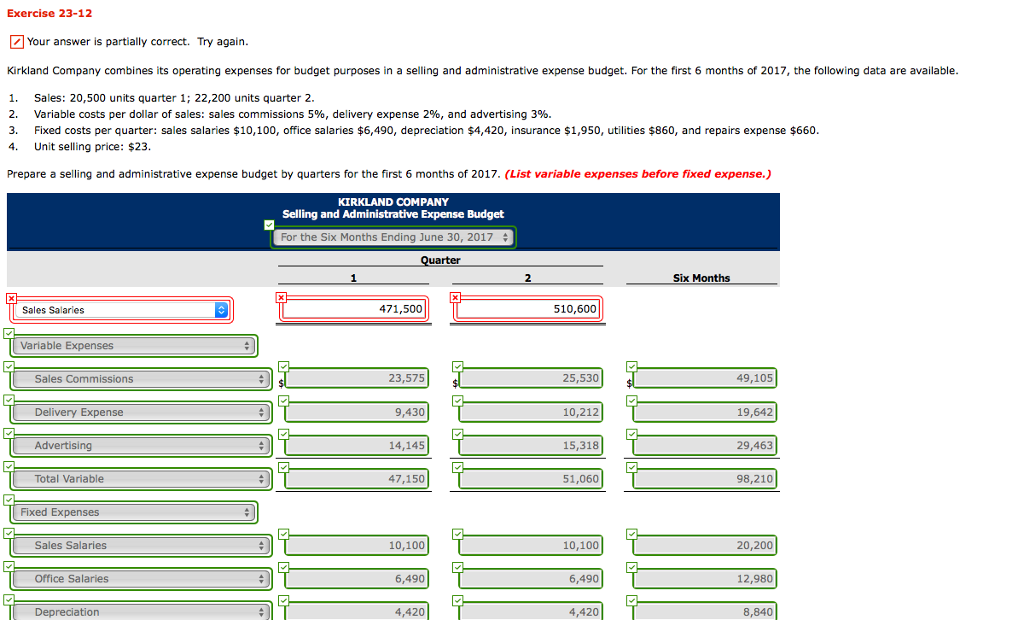Click the green check above the Fixed Expenses selector

(10, 498)
